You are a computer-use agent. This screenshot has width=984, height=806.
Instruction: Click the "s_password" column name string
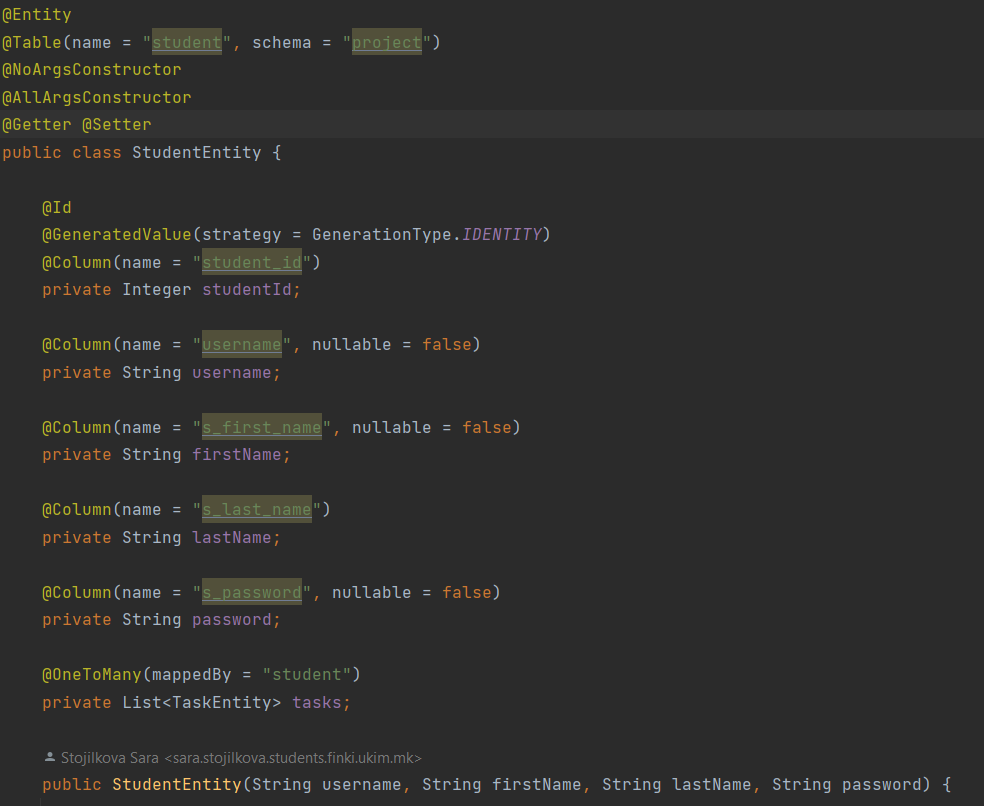[x=251, y=593]
